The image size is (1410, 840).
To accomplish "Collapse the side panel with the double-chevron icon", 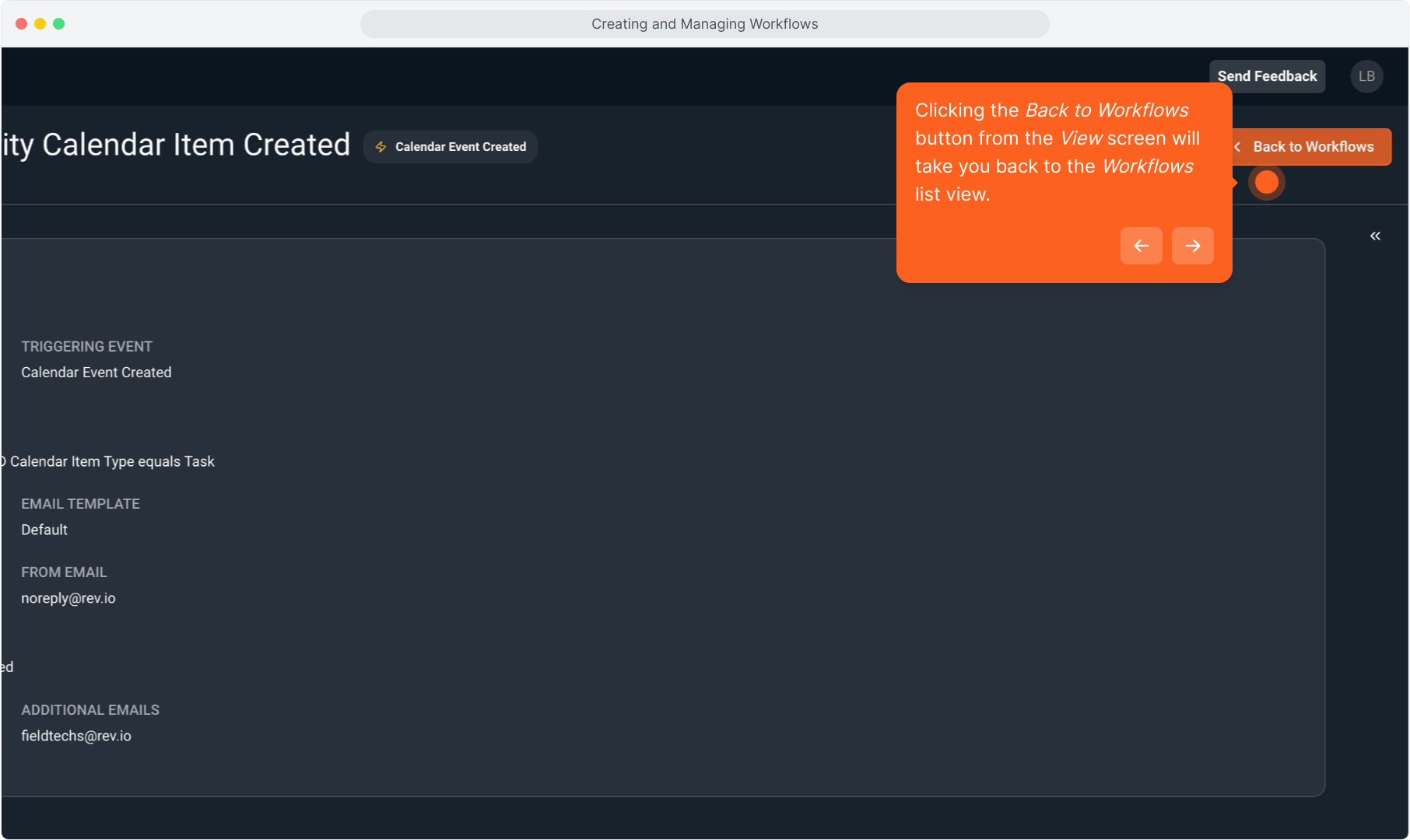I will pos(1375,236).
